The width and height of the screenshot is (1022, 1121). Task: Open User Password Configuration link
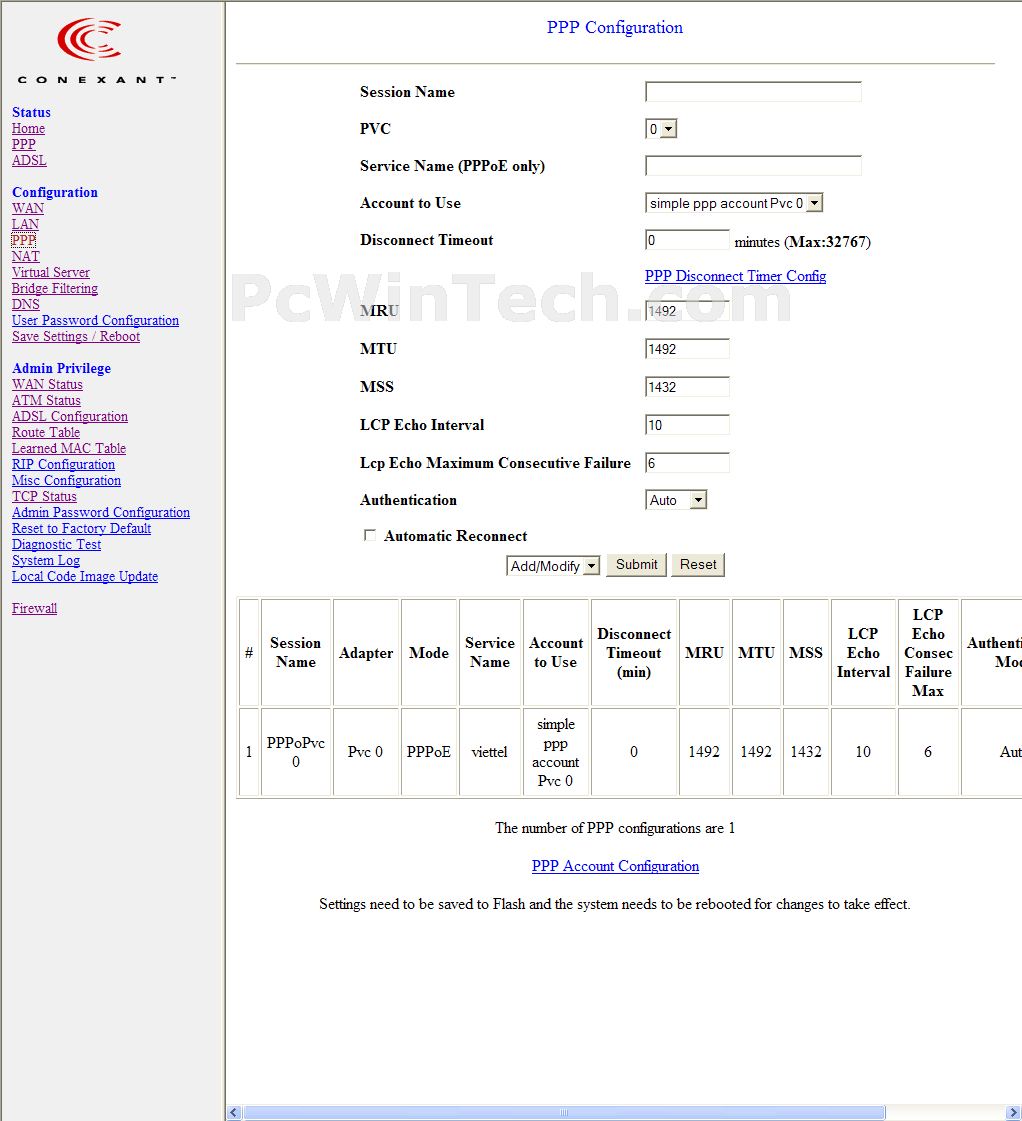point(96,320)
